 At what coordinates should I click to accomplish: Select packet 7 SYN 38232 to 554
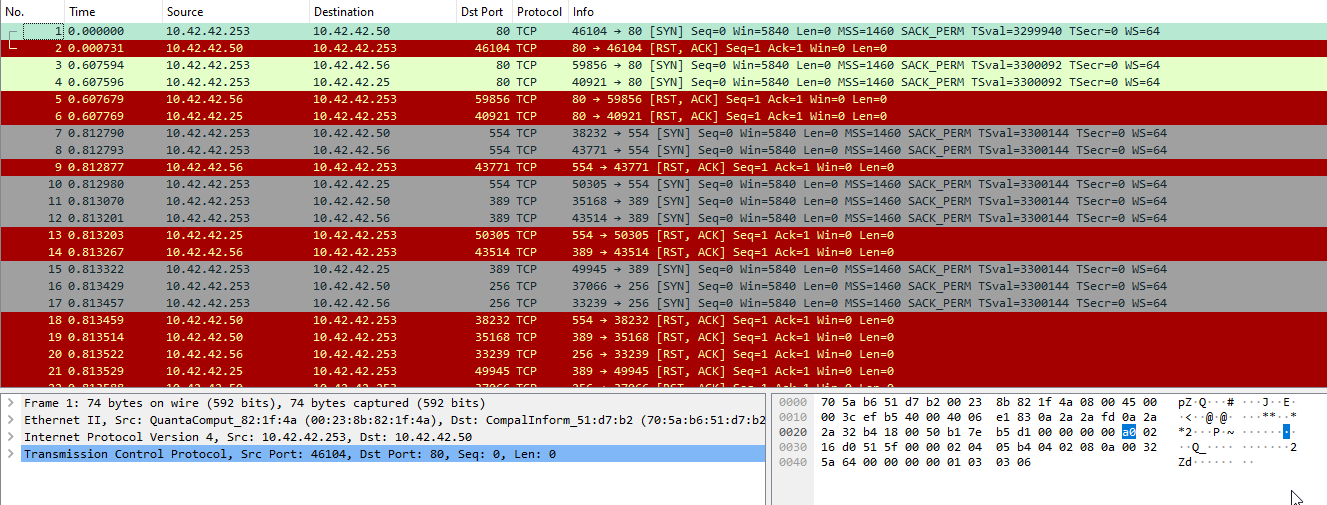pyautogui.click(x=663, y=133)
